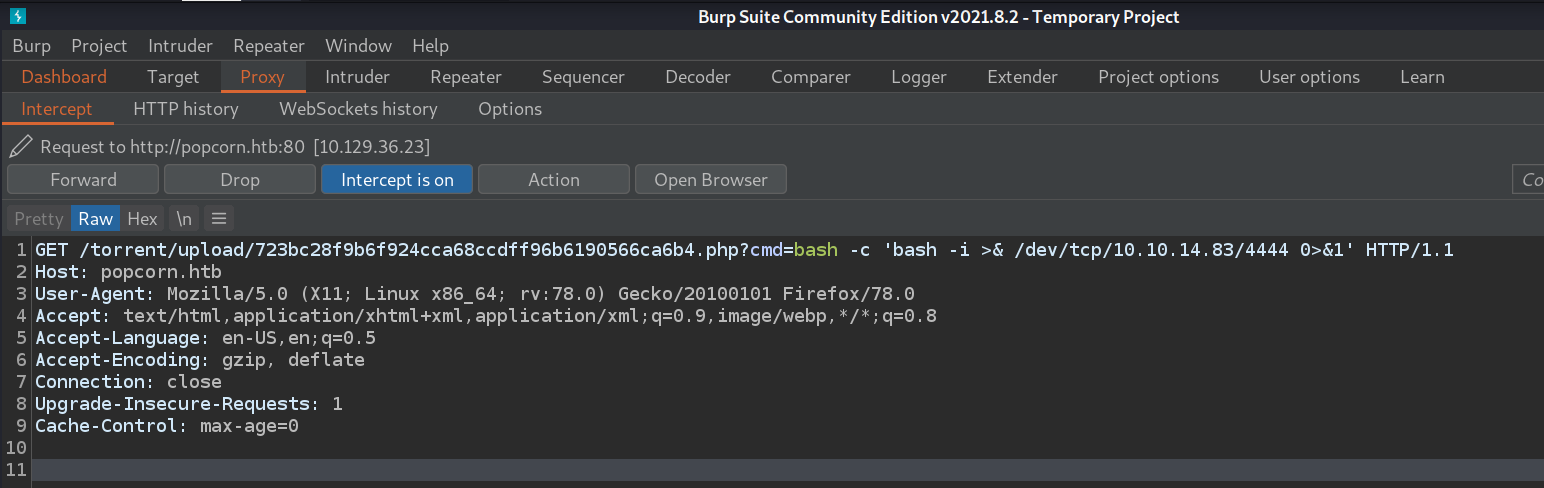Click the Connection: close header line
Viewport: 1544px width, 488px height.
tap(128, 381)
